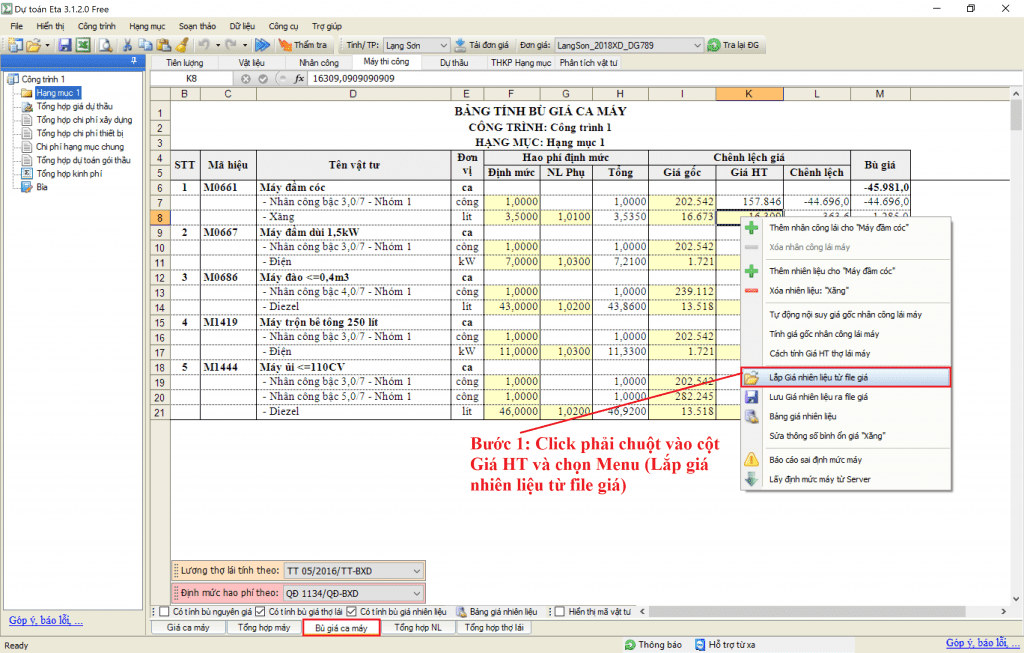This screenshot has width=1024, height=653.
Task: Open the Công cụ menu
Action: 283,26
